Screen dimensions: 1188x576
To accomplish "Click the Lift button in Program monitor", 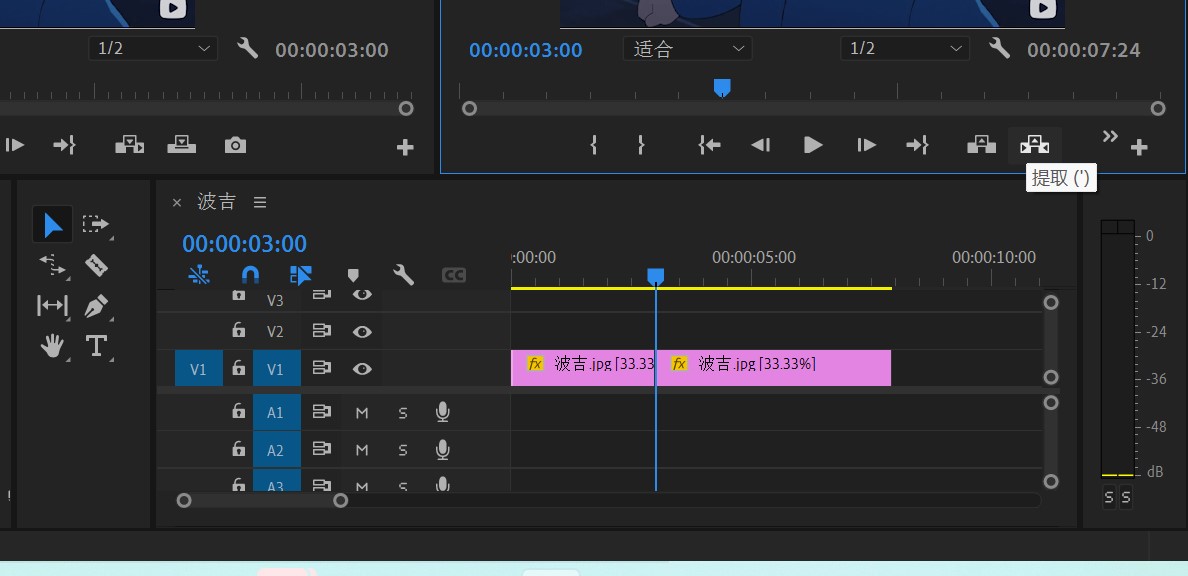I will pos(982,145).
